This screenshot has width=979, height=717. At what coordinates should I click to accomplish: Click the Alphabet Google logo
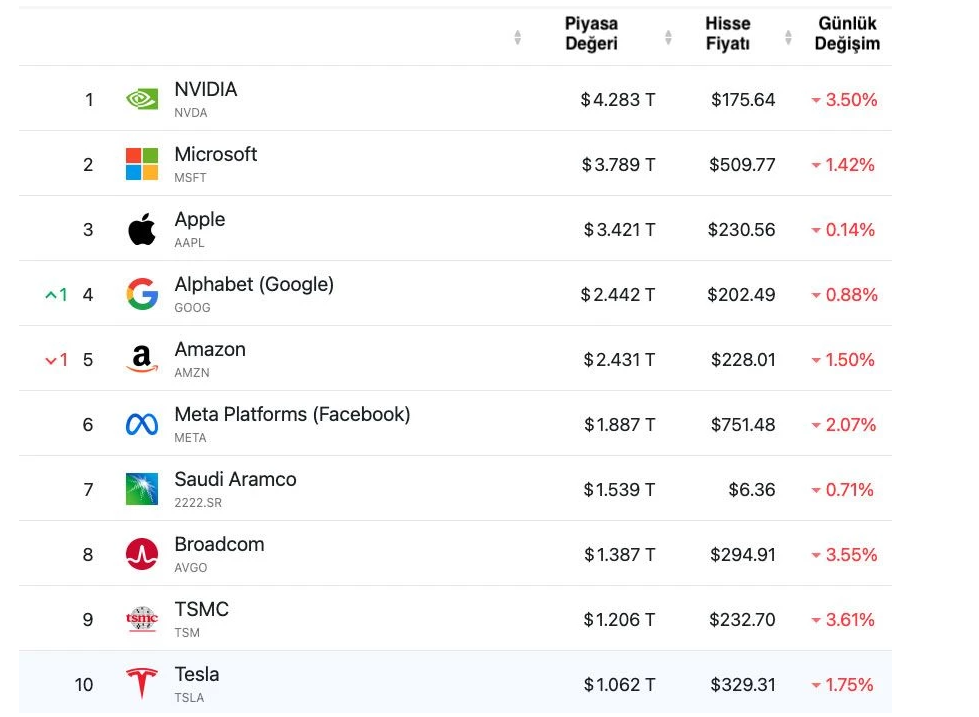(142, 294)
